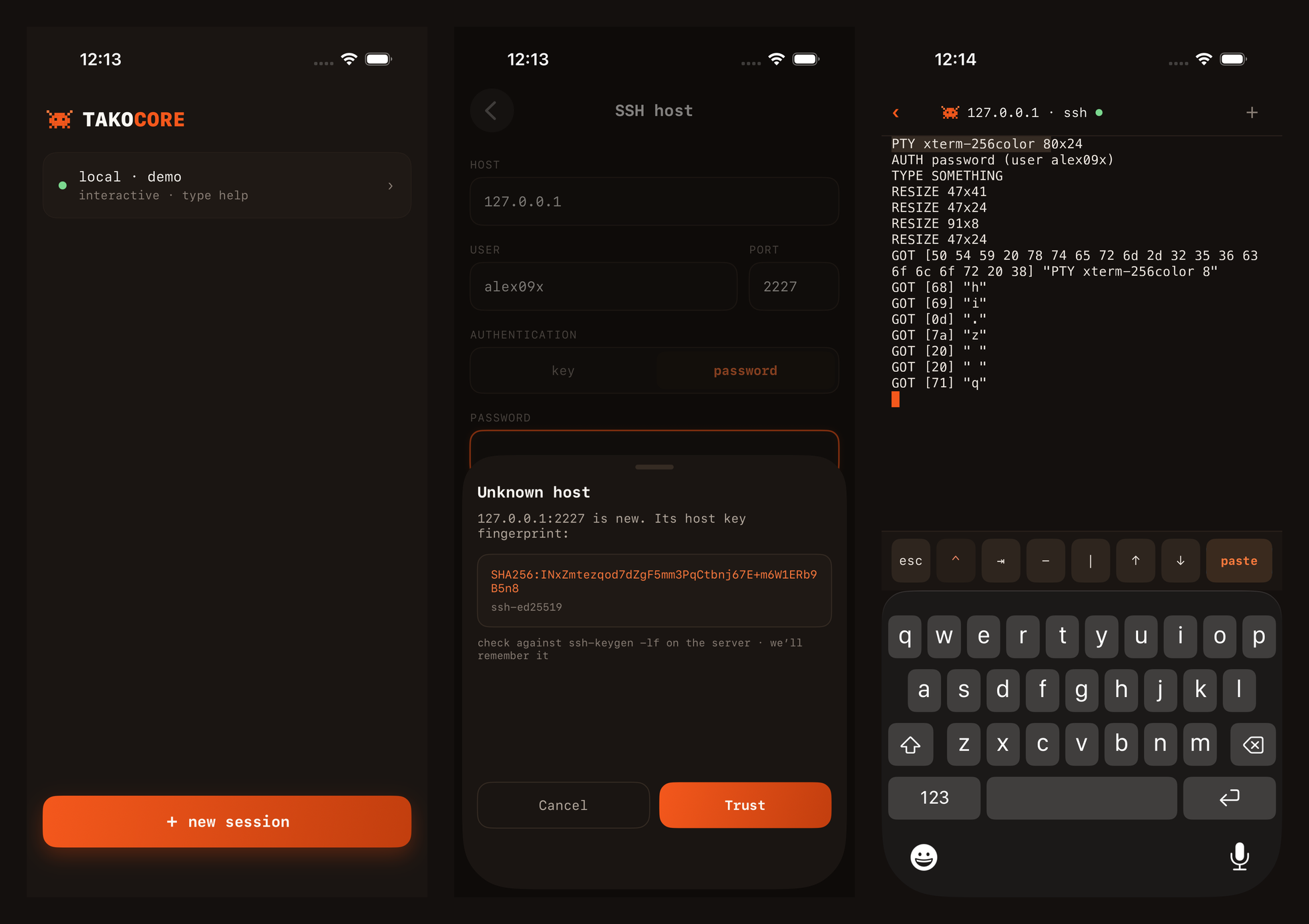The image size is (1309, 924).
Task: Select the 127.0.0.1 · ssh session title
Action: tap(1027, 113)
